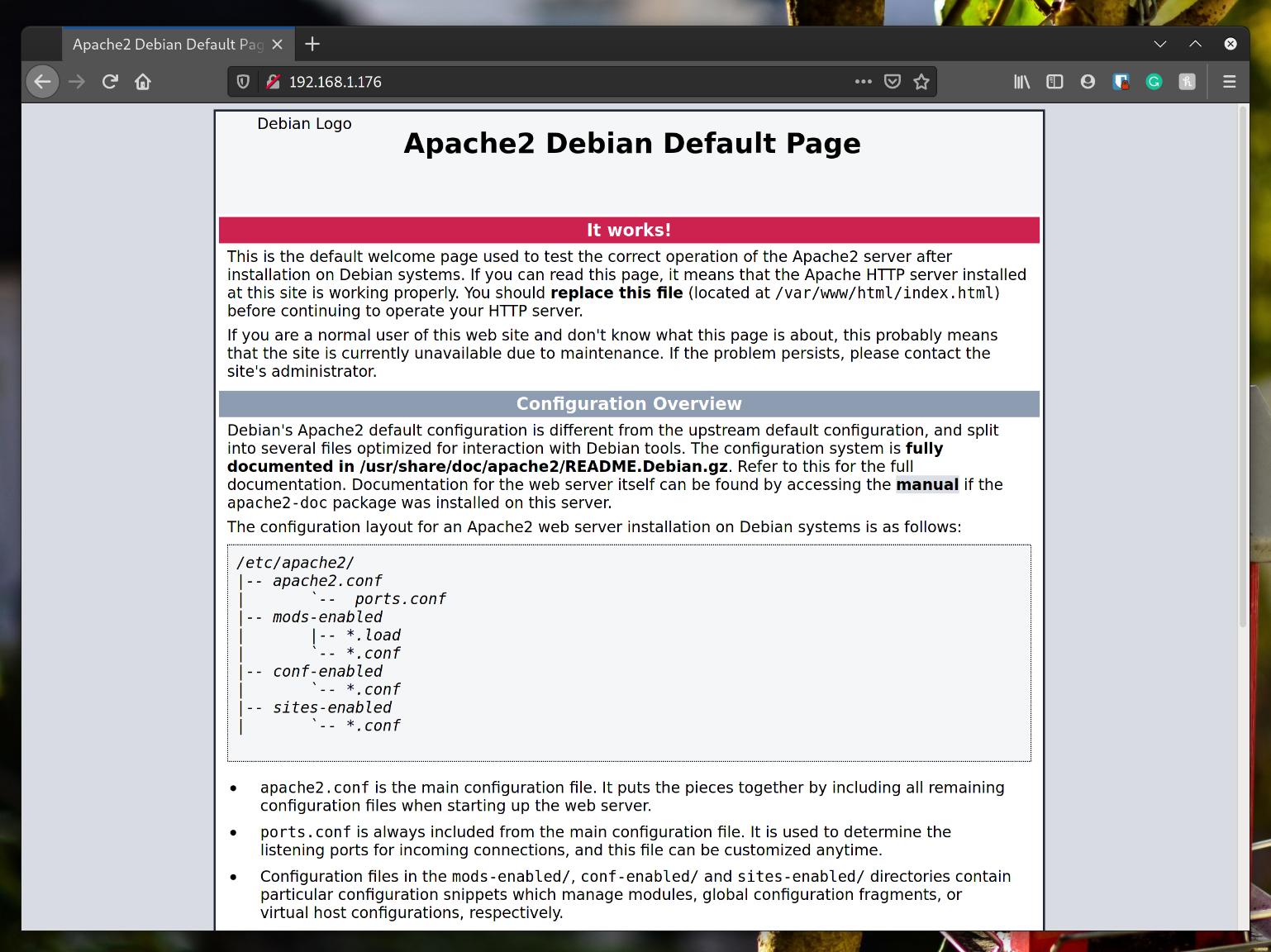1271x952 pixels.
Task: Click 'sites-enabled' in the config tree
Action: point(332,708)
